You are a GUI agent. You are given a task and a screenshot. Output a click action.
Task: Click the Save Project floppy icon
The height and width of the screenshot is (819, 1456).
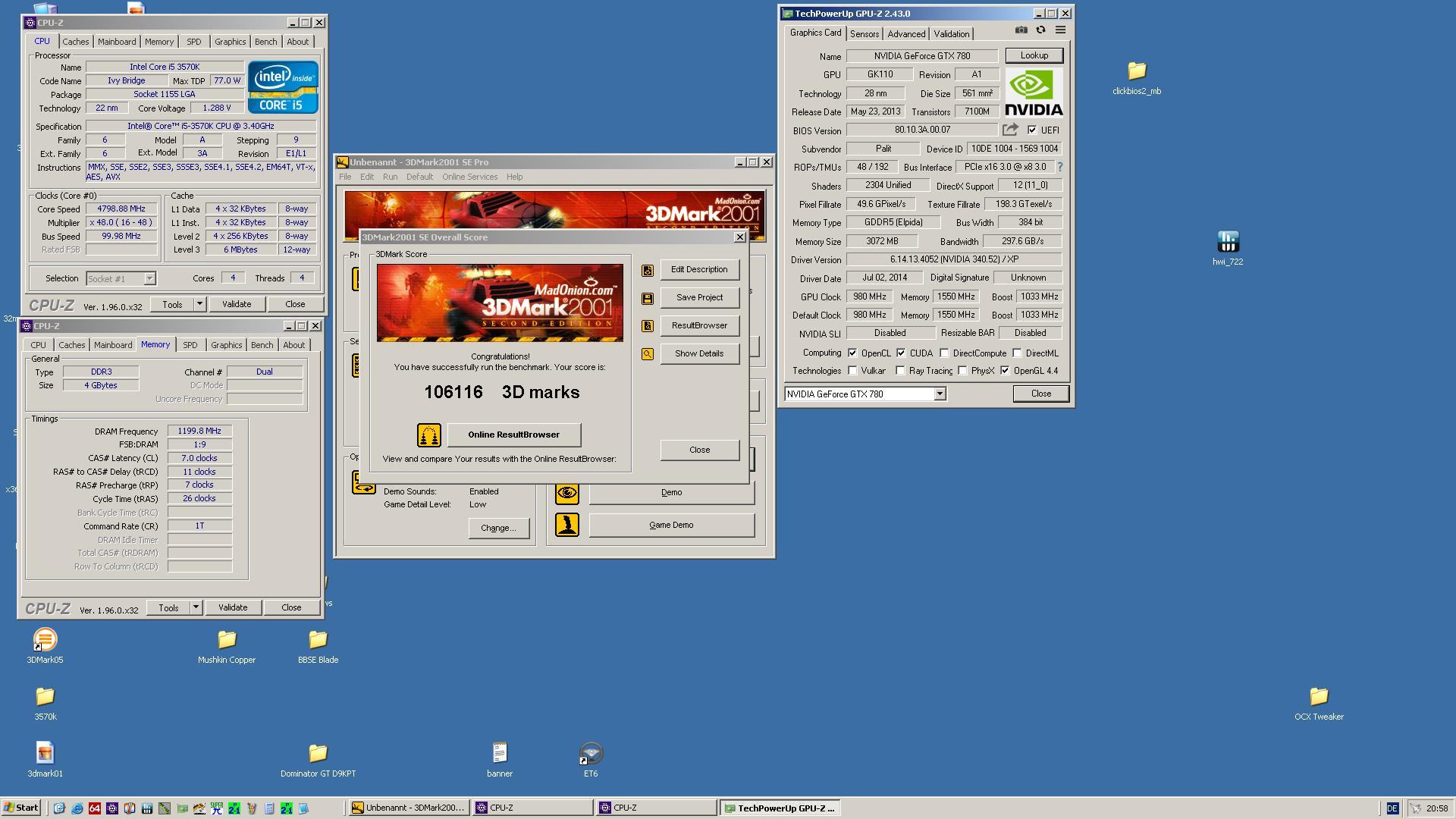coord(647,298)
